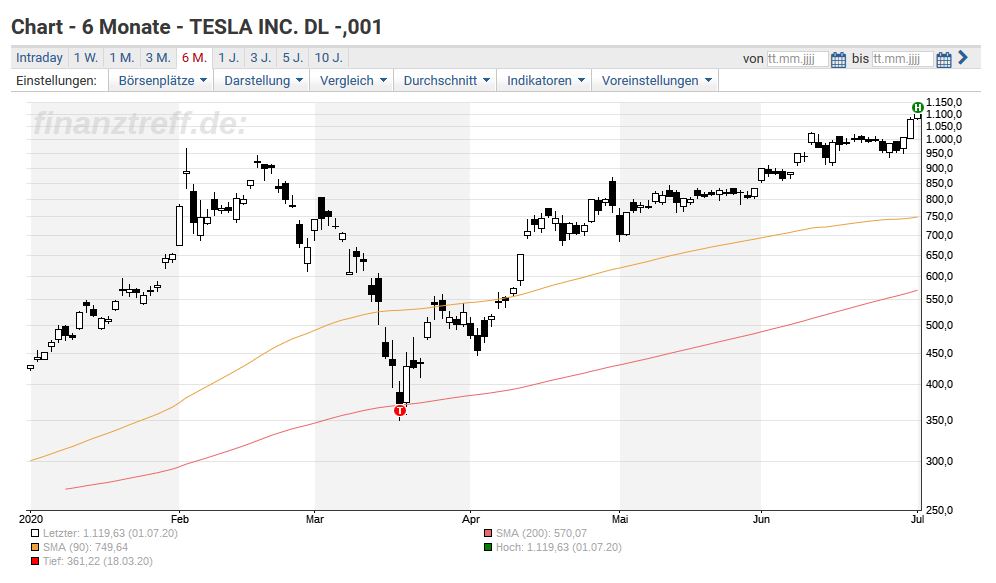
Task: Click the white Letzter legend swatch
Action: click(x=35, y=533)
